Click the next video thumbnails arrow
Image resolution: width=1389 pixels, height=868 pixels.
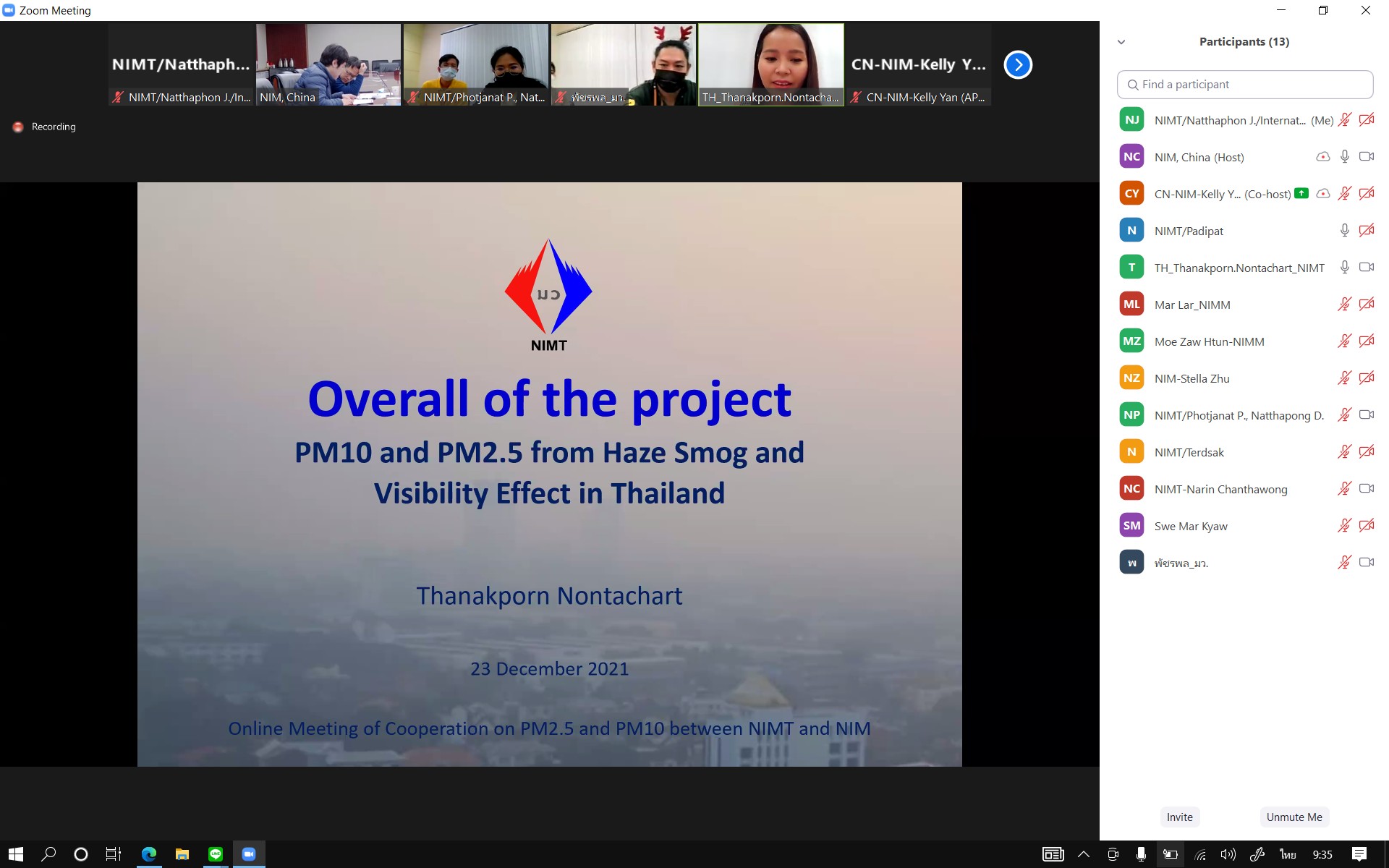tap(1018, 64)
